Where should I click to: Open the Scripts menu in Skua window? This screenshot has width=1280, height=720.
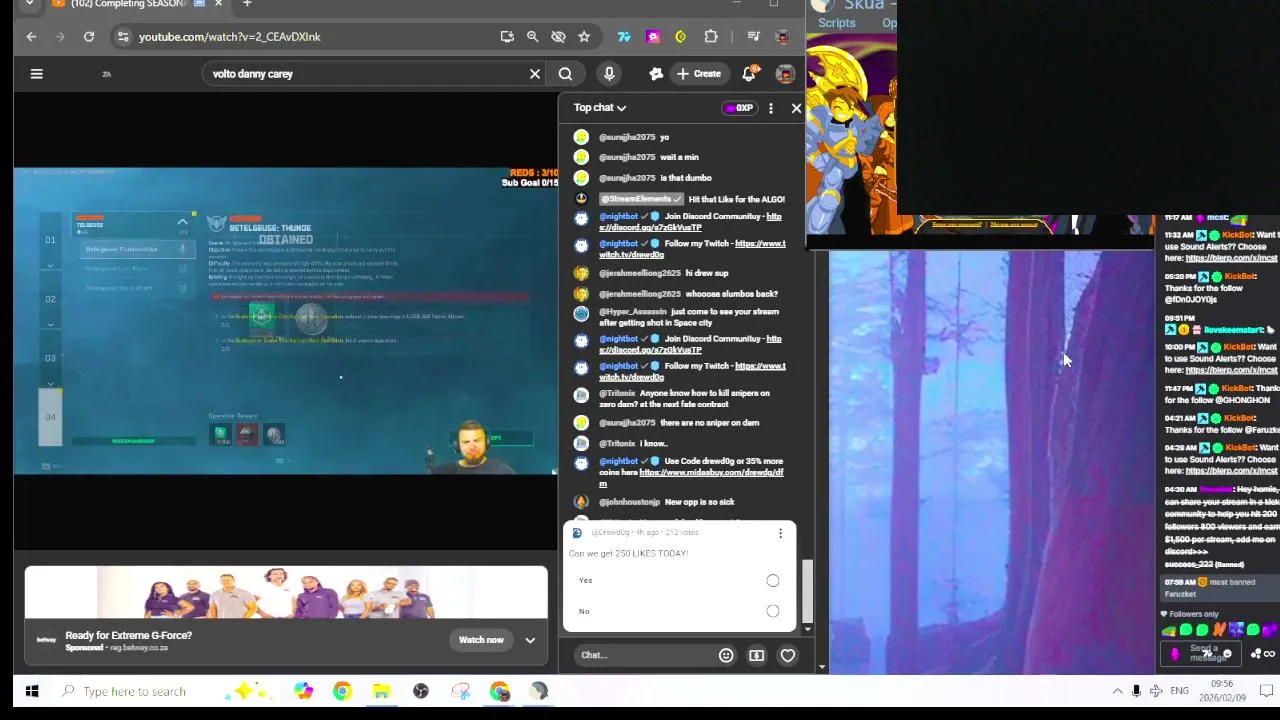(836, 23)
